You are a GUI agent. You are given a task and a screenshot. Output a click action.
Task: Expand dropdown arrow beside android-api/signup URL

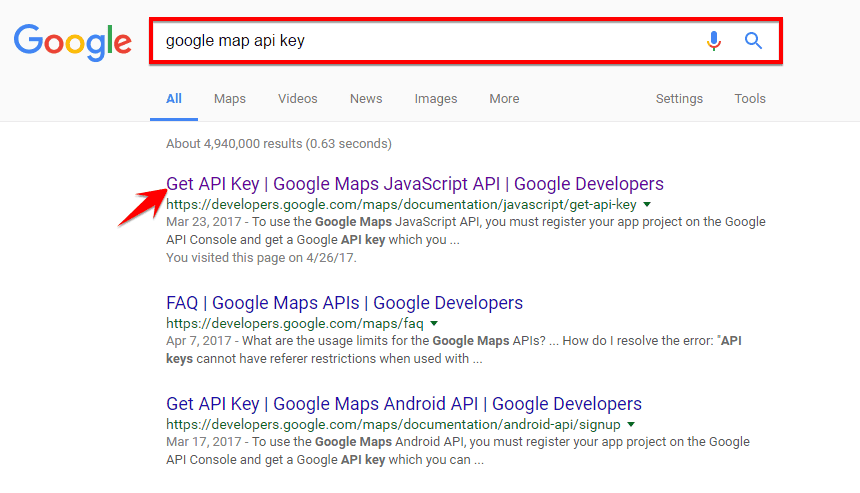pyautogui.click(x=631, y=424)
